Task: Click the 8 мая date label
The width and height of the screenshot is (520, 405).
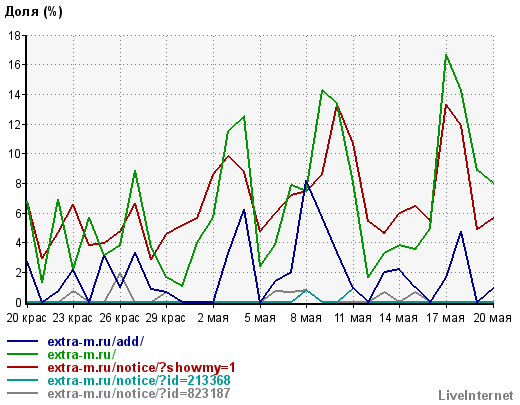Action: coord(306,318)
